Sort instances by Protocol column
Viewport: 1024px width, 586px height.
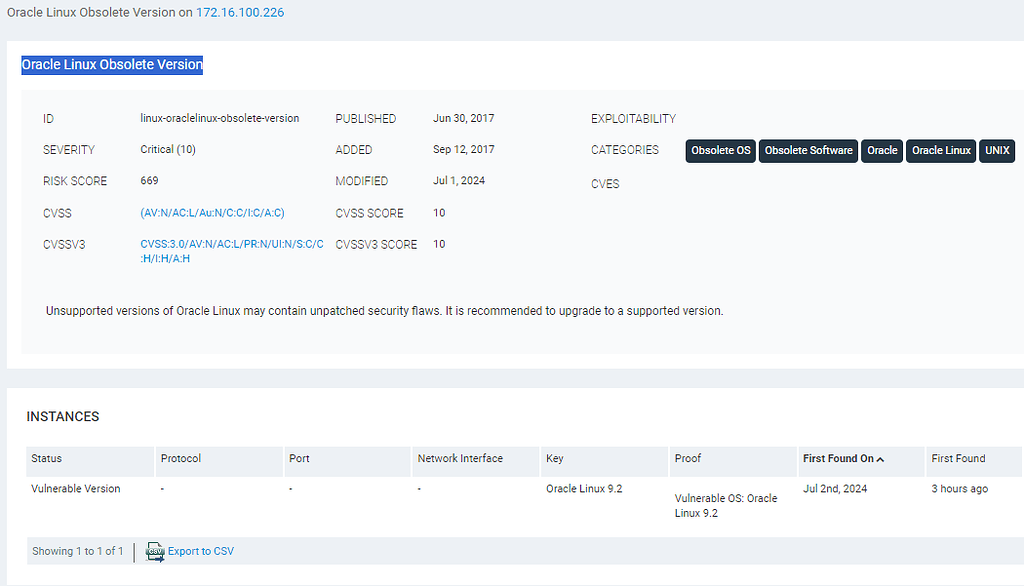[181, 459]
